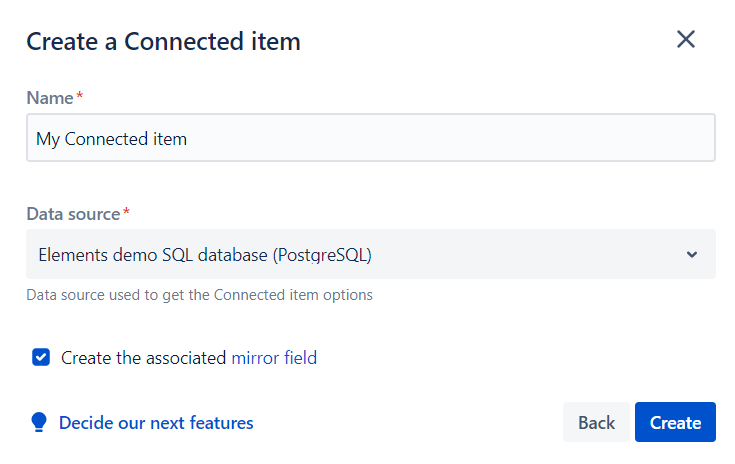The height and width of the screenshot is (464, 735).
Task: Select 'Elements demo SQL database (PostgreSQL)' value text
Action: click(x=205, y=255)
